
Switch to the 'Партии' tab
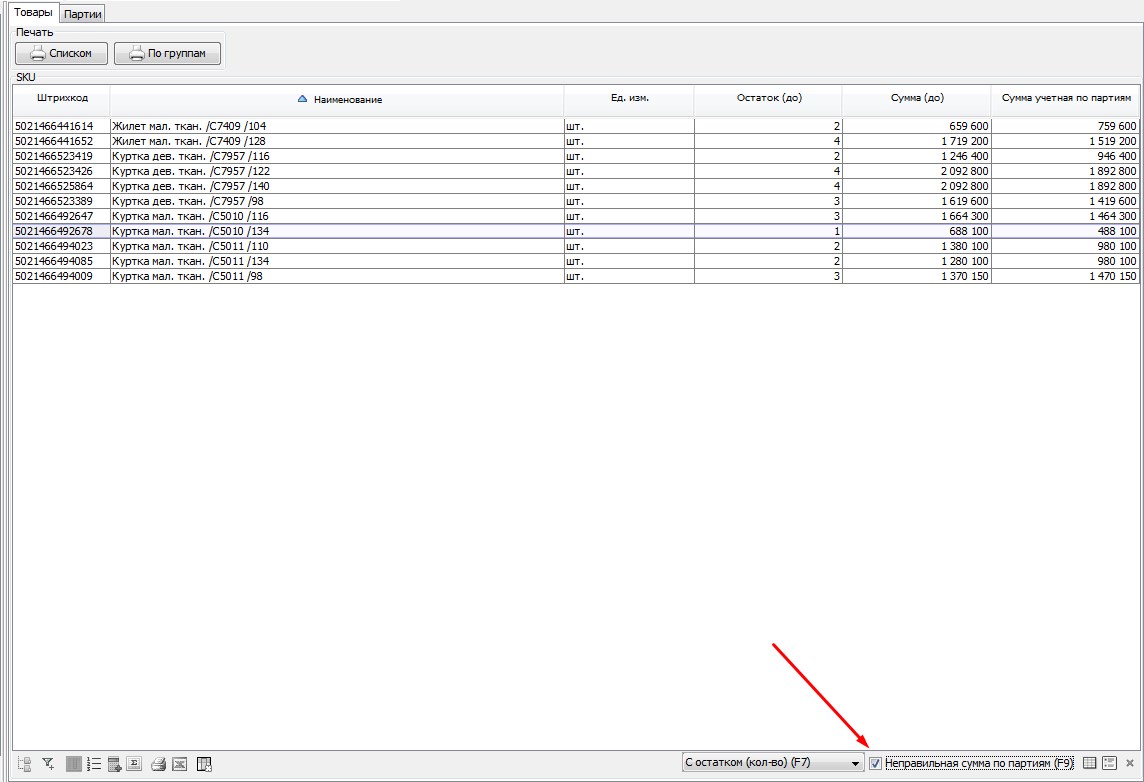[x=83, y=14]
